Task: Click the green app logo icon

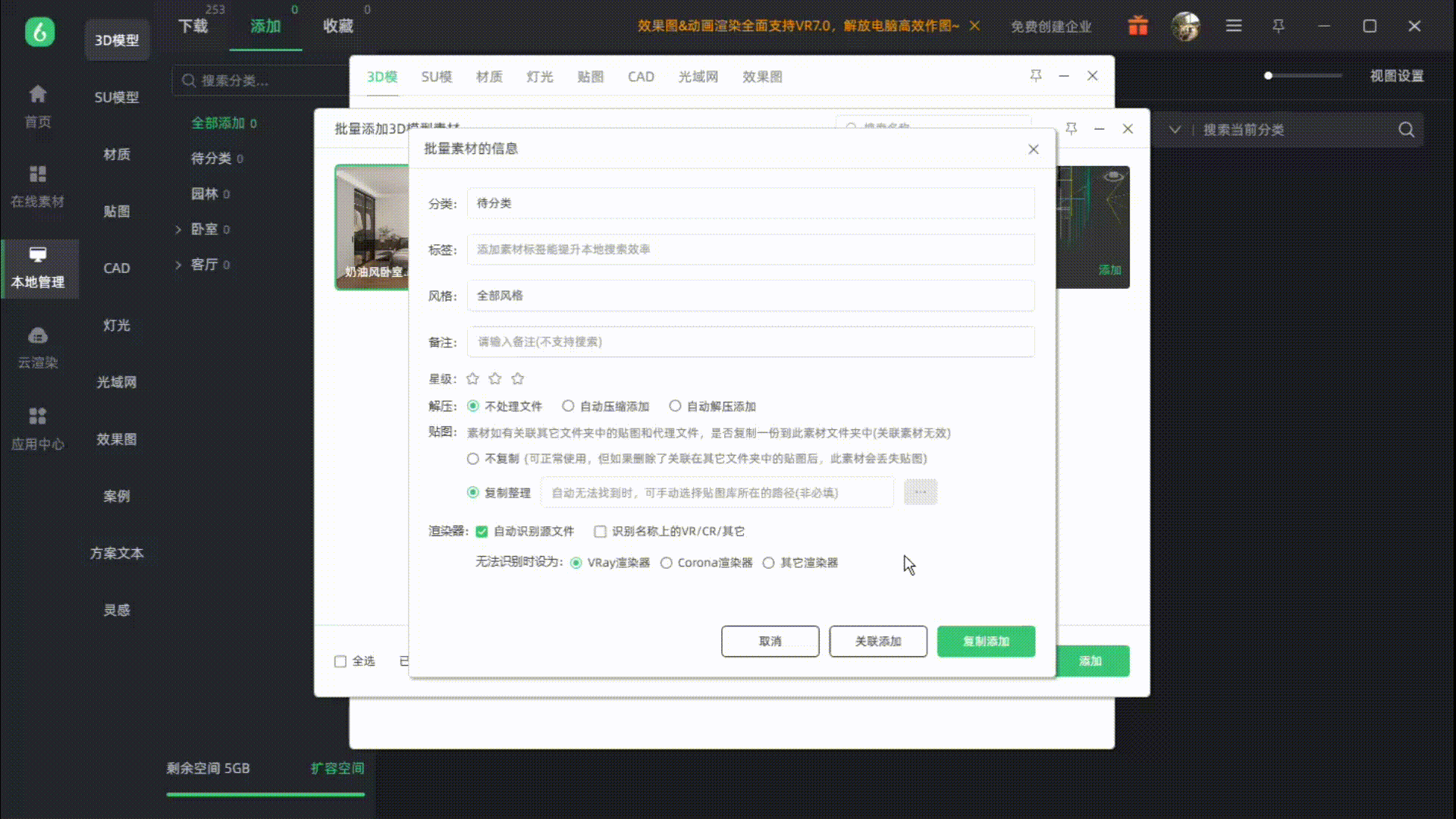Action: [39, 32]
